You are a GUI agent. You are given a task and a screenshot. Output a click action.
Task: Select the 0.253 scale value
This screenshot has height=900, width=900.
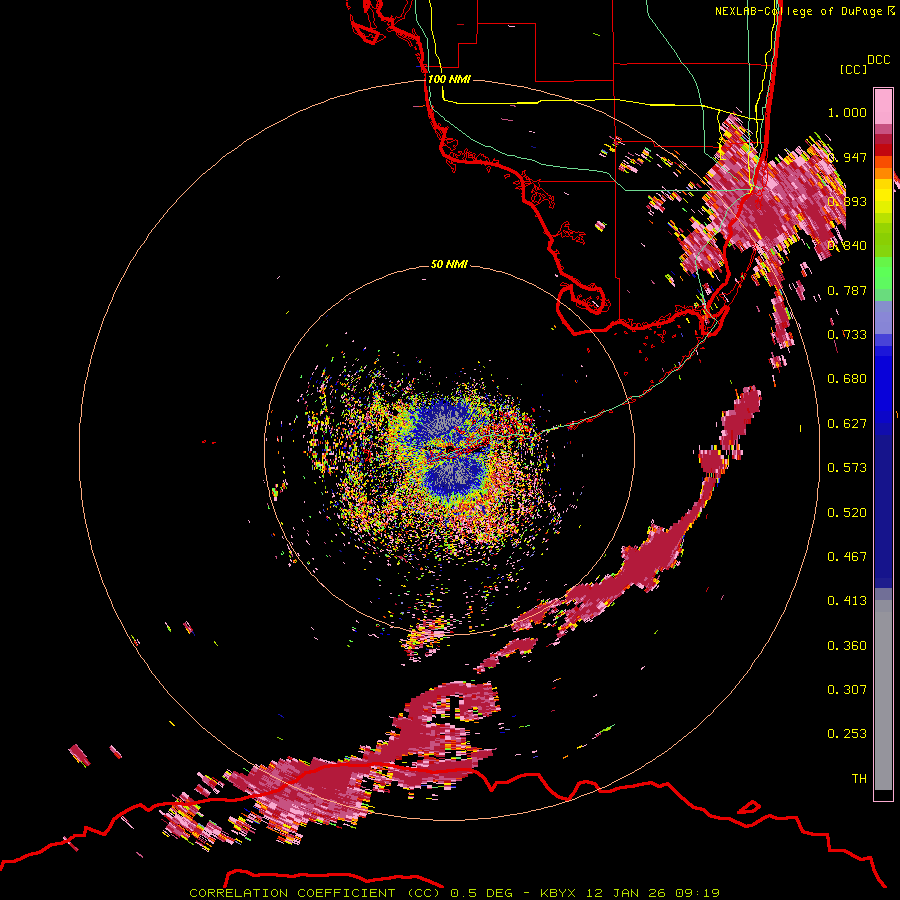click(847, 734)
